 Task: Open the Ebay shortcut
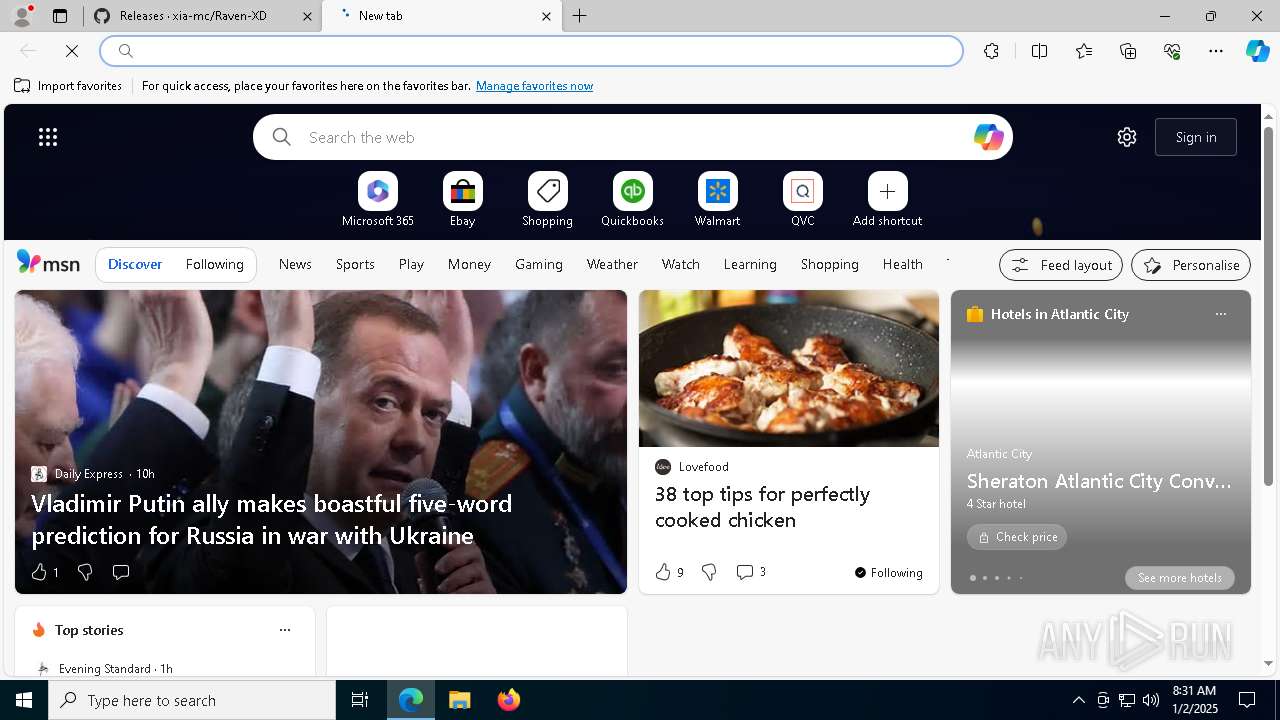click(463, 200)
